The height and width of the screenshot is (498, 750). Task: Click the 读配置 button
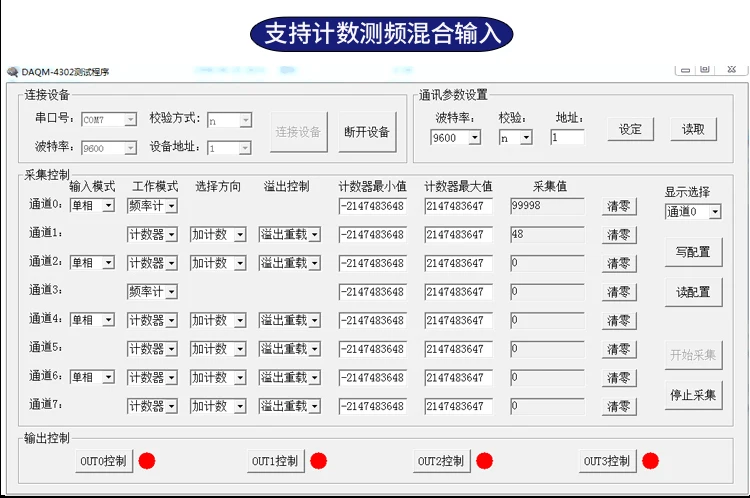693,292
